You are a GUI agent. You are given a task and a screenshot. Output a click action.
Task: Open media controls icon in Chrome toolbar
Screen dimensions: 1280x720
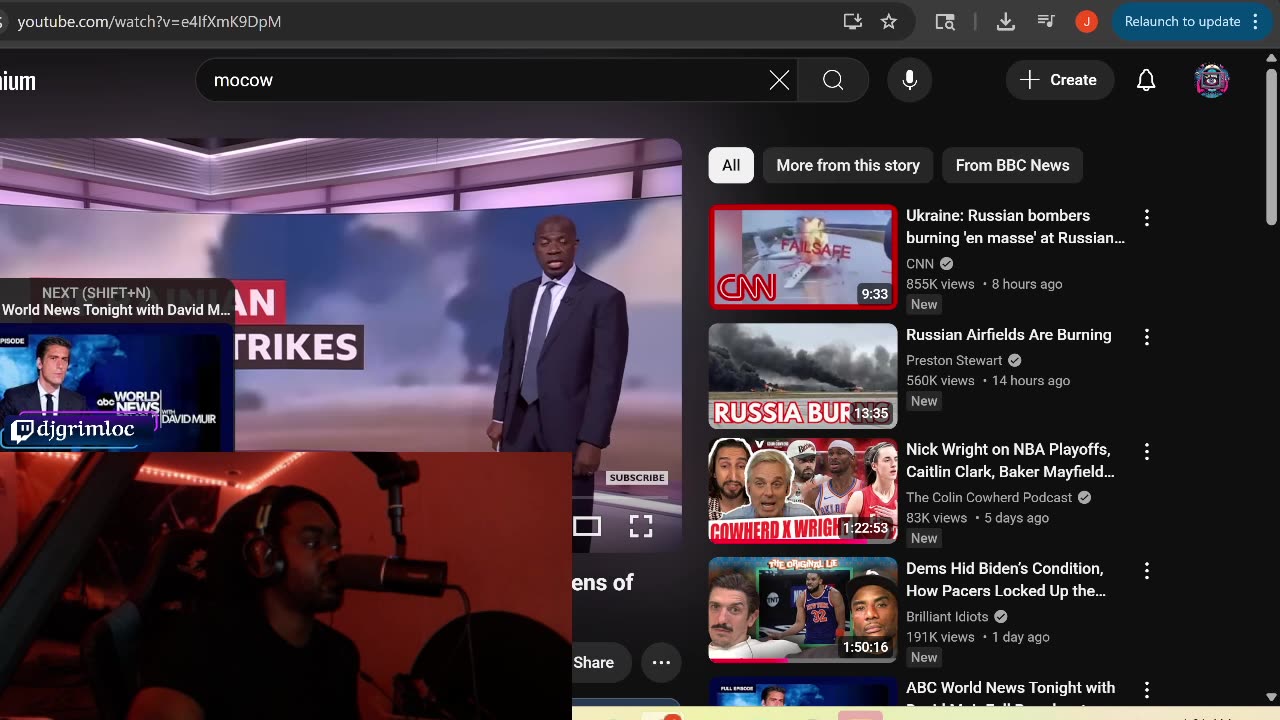1046,21
